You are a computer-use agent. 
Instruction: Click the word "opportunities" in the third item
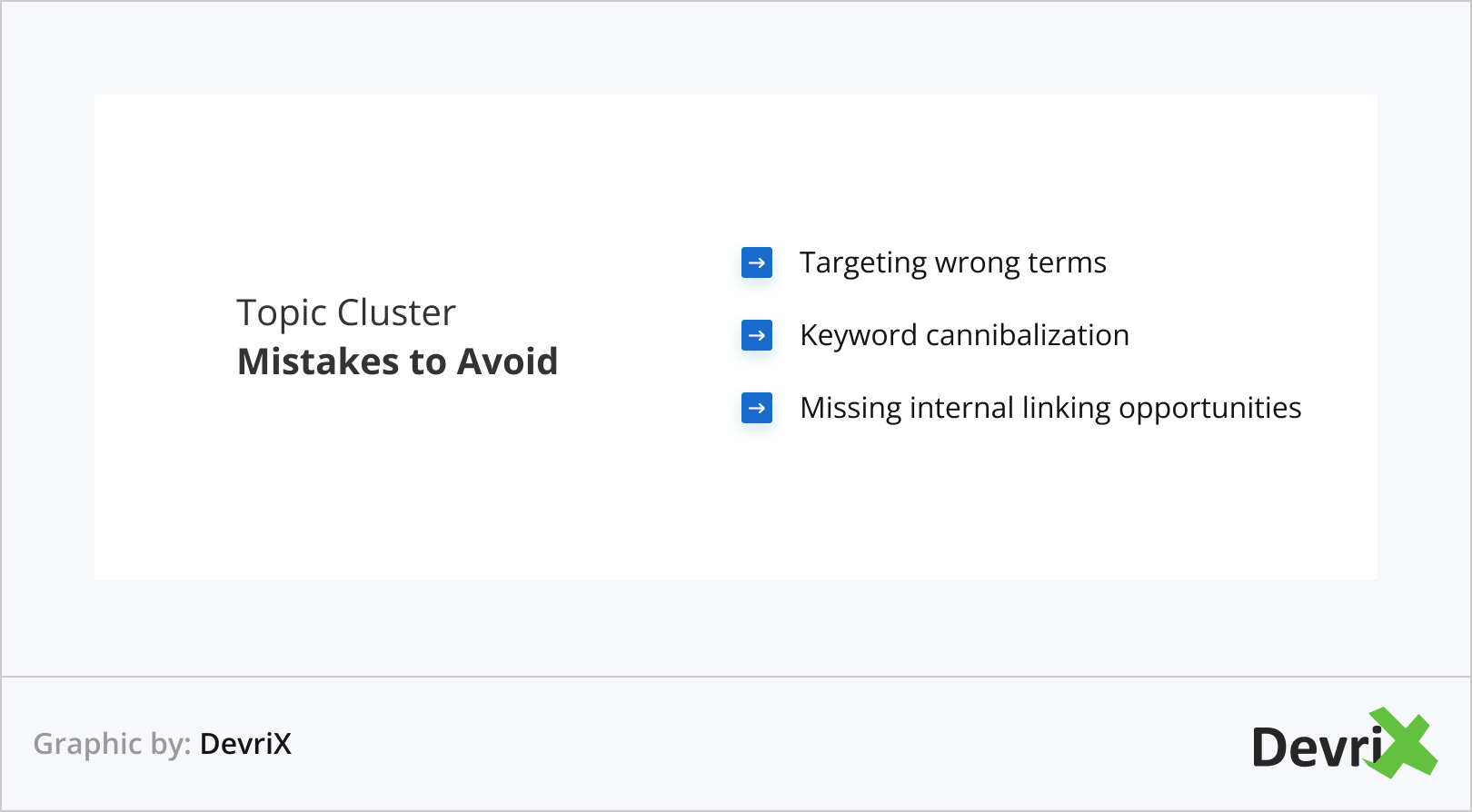pos(1209,409)
